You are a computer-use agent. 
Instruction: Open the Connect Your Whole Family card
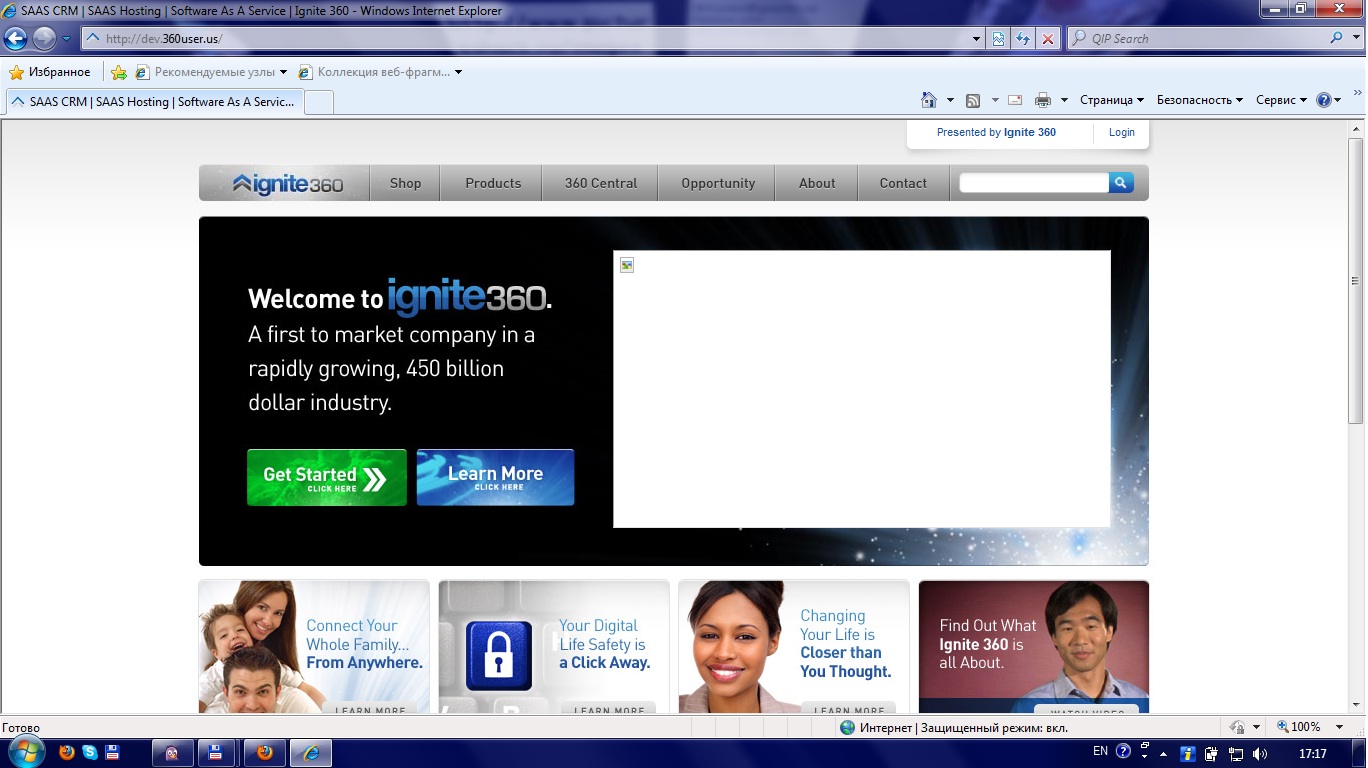point(314,647)
